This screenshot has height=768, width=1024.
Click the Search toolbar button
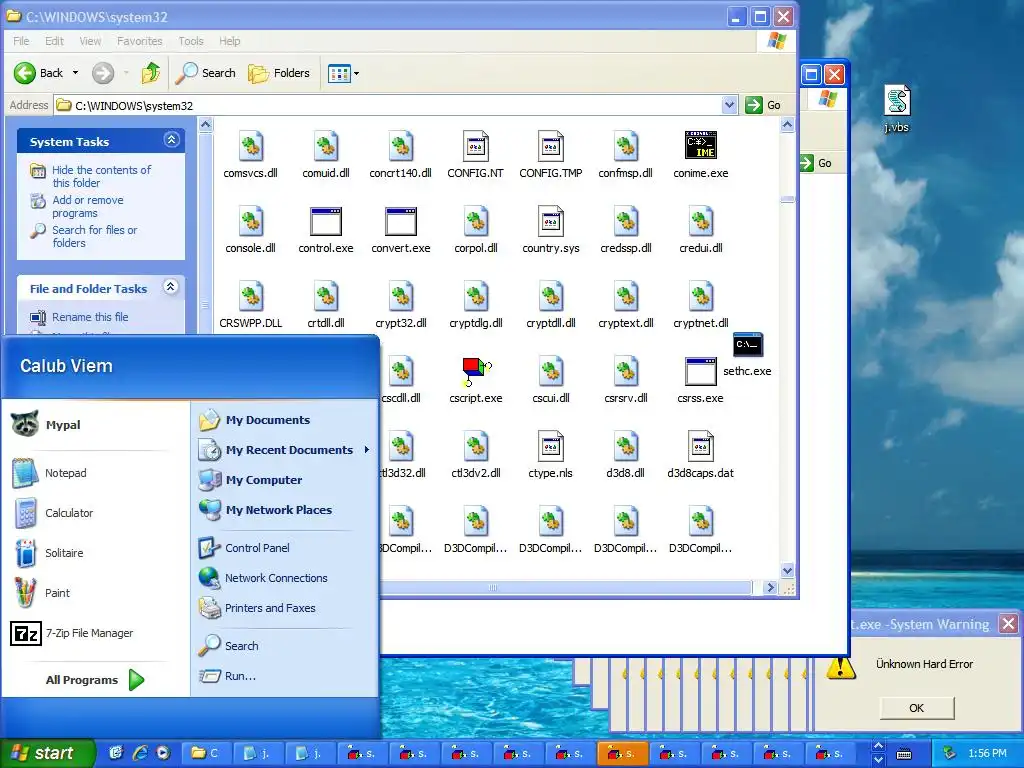pyautogui.click(x=206, y=73)
